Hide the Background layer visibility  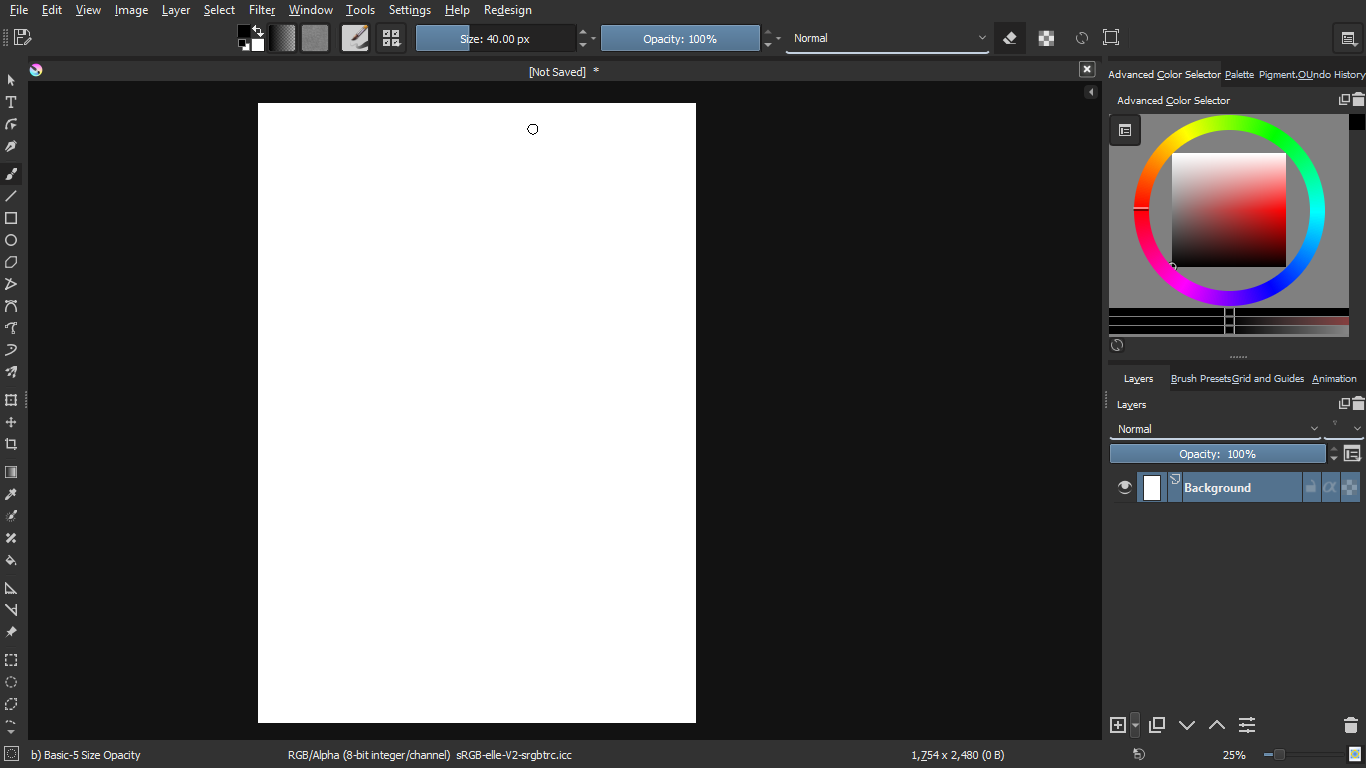click(x=1124, y=487)
